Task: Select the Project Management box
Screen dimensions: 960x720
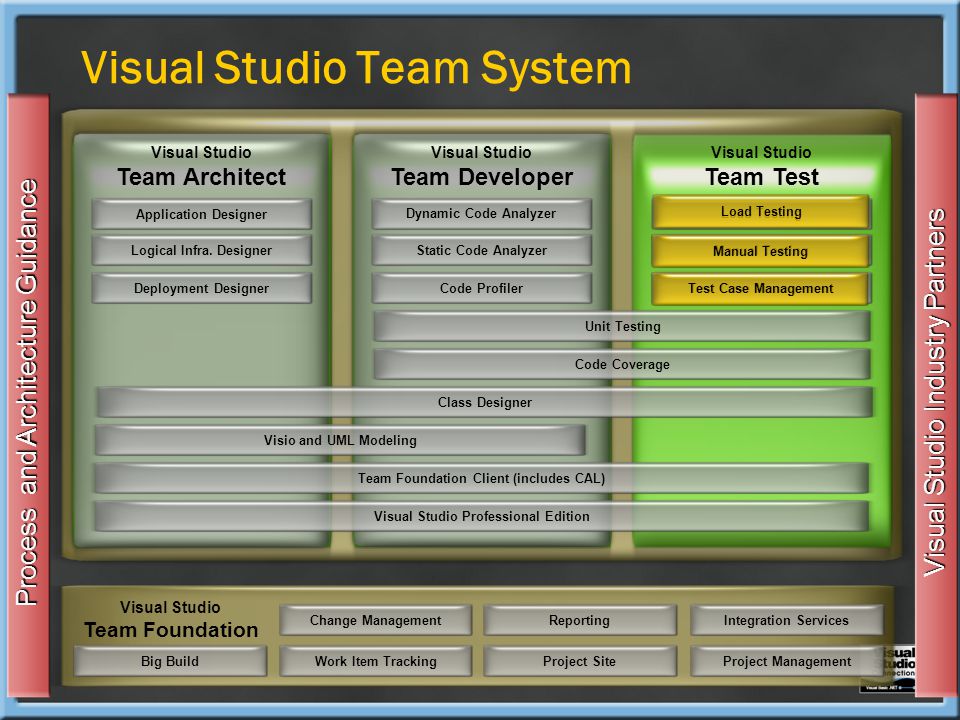Action: click(786, 661)
